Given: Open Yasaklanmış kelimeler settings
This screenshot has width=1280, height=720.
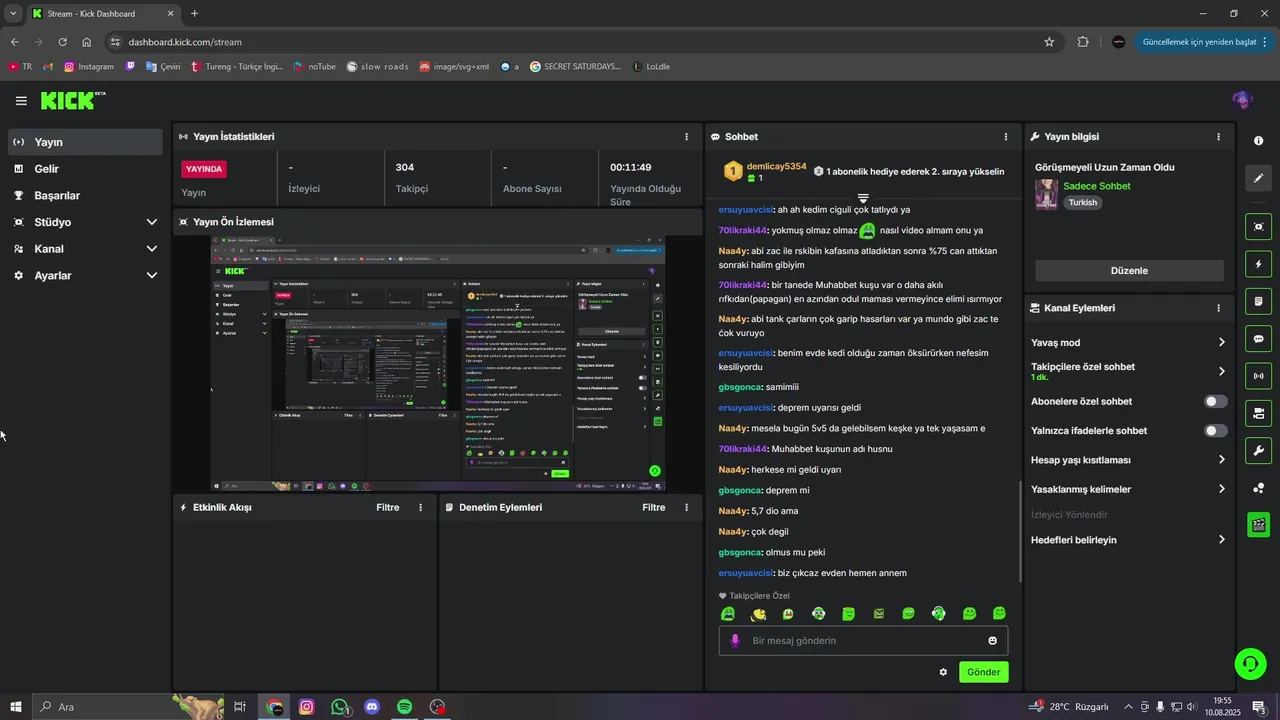Looking at the screenshot, I should (1128, 489).
